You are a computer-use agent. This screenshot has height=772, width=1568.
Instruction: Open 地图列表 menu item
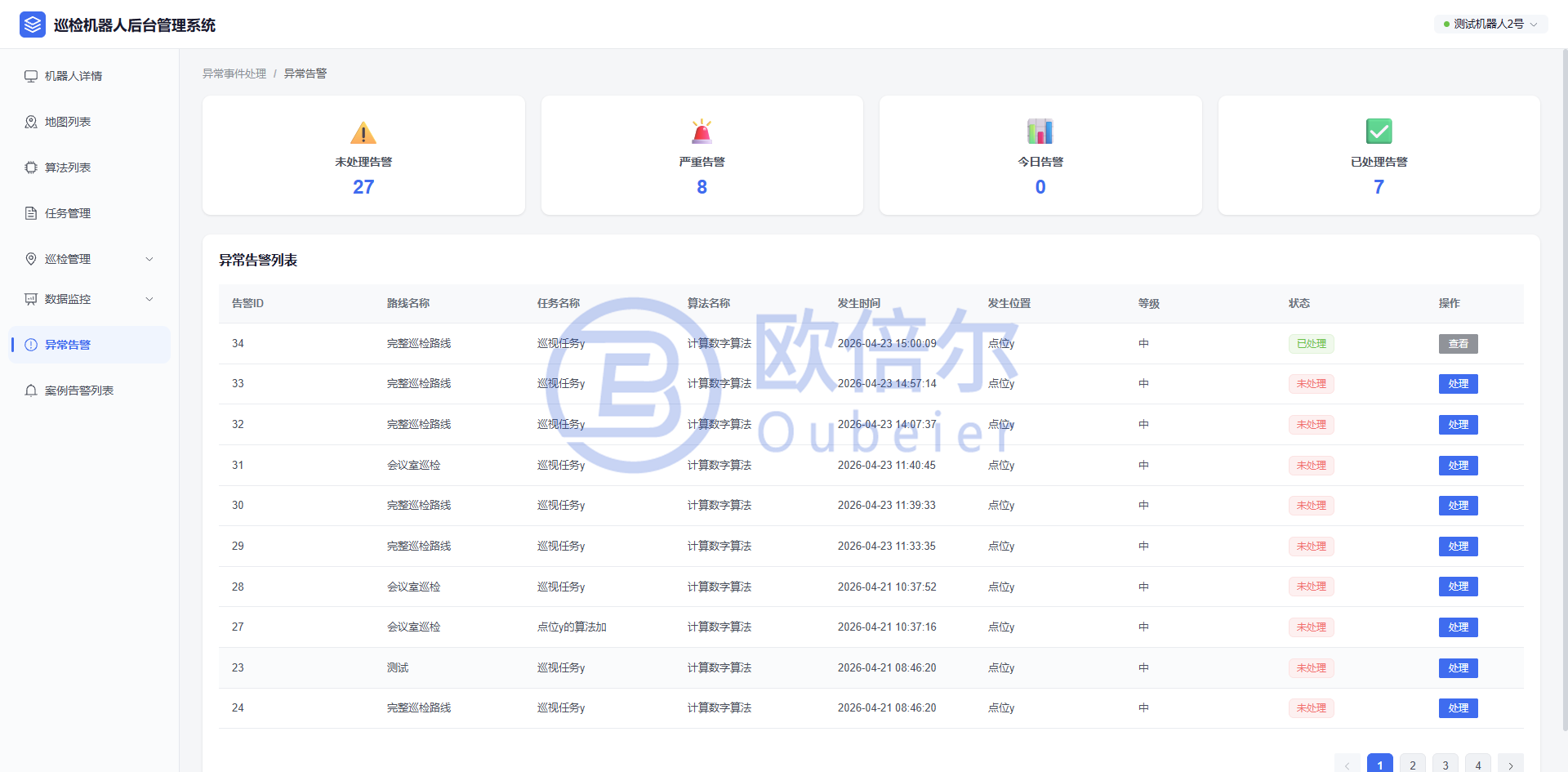click(90, 122)
